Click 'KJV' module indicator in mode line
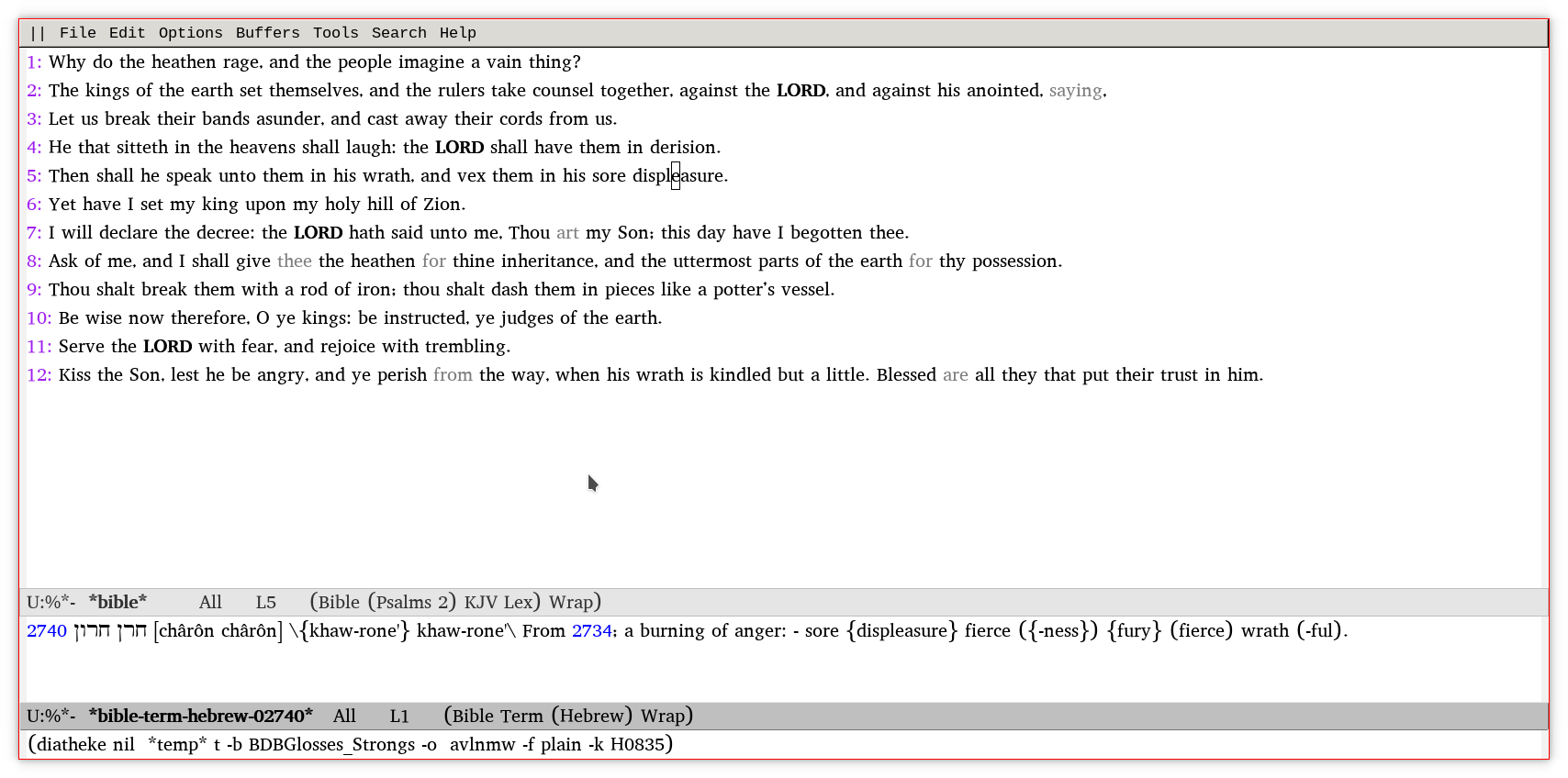Viewport: 1568px width, 778px height. 480,603
